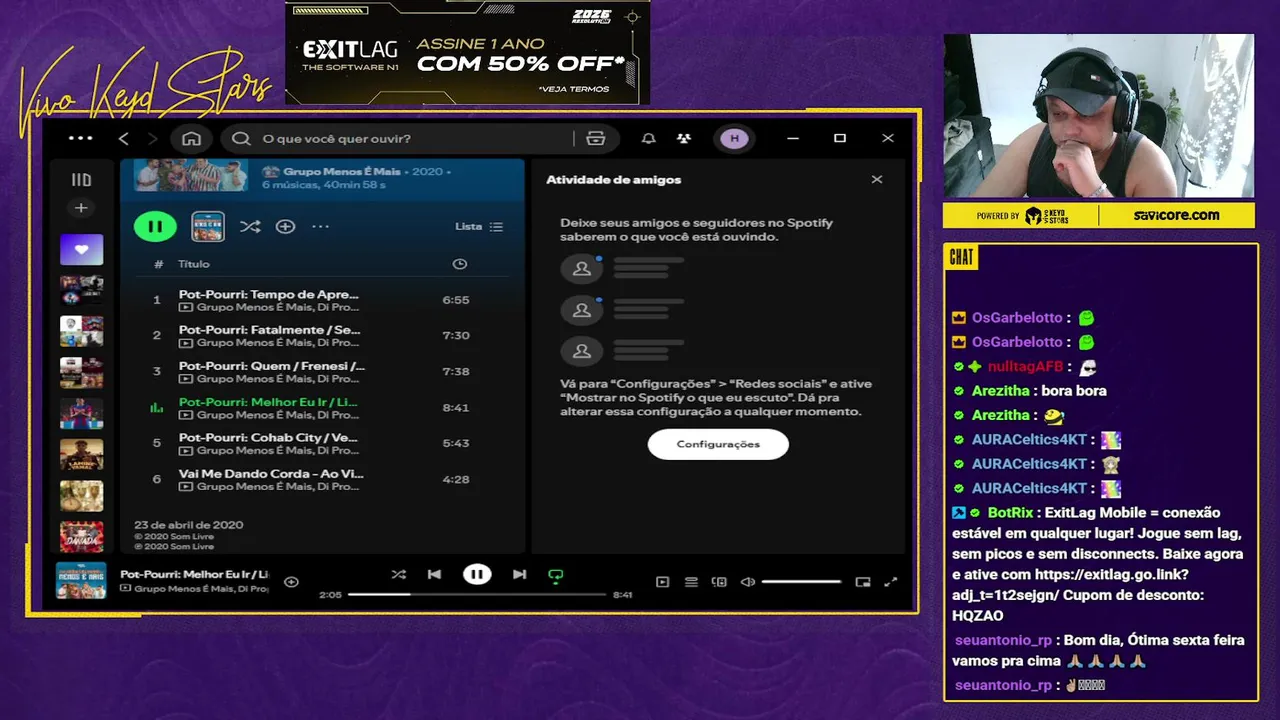Image resolution: width=1280 pixels, height=720 pixels.
Task: Save album to library plus icon
Action: coord(285,227)
